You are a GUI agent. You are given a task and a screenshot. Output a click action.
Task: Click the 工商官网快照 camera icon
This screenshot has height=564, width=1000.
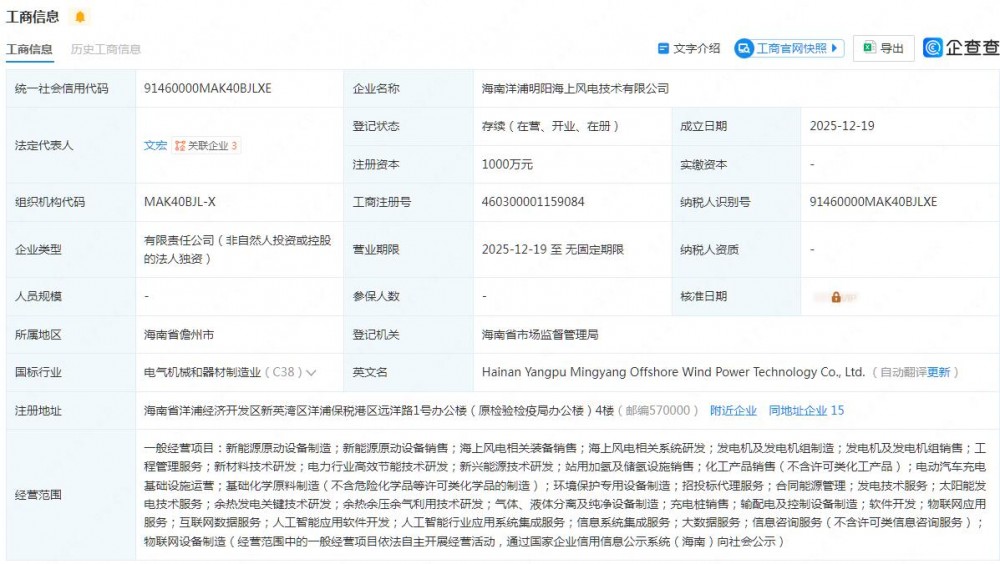(744, 48)
